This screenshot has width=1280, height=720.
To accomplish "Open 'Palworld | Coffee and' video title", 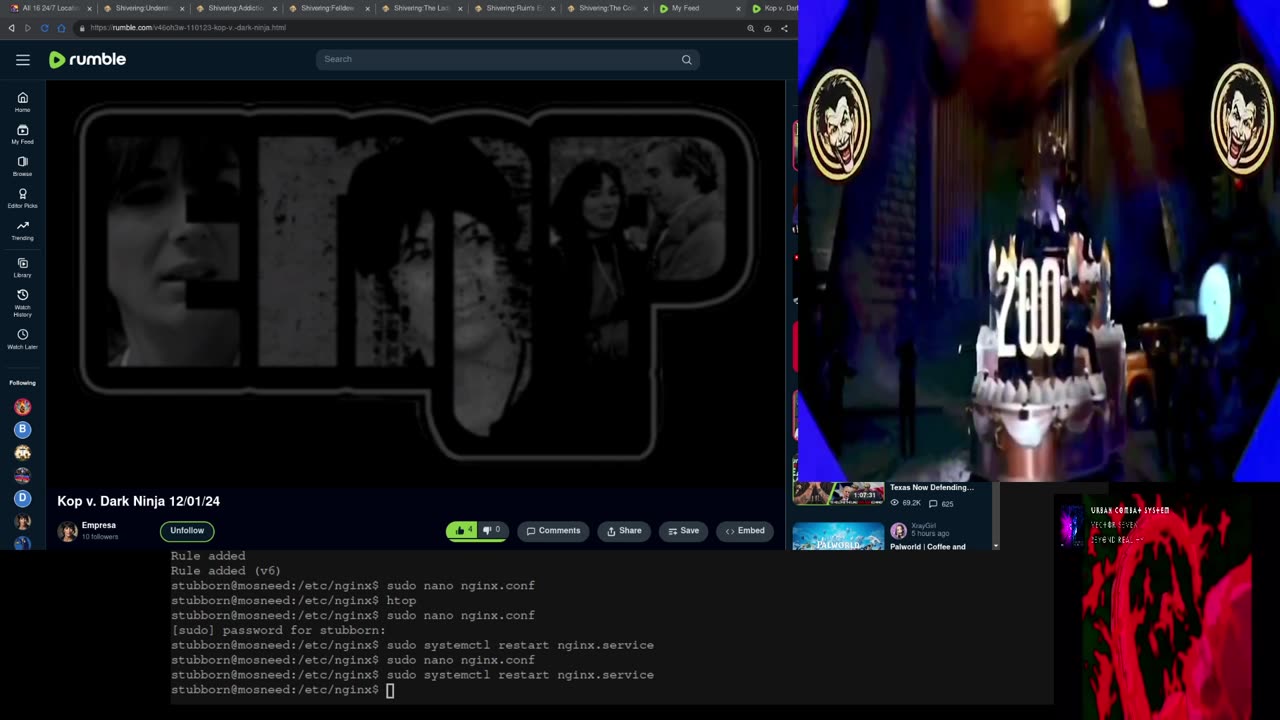I will 928,547.
